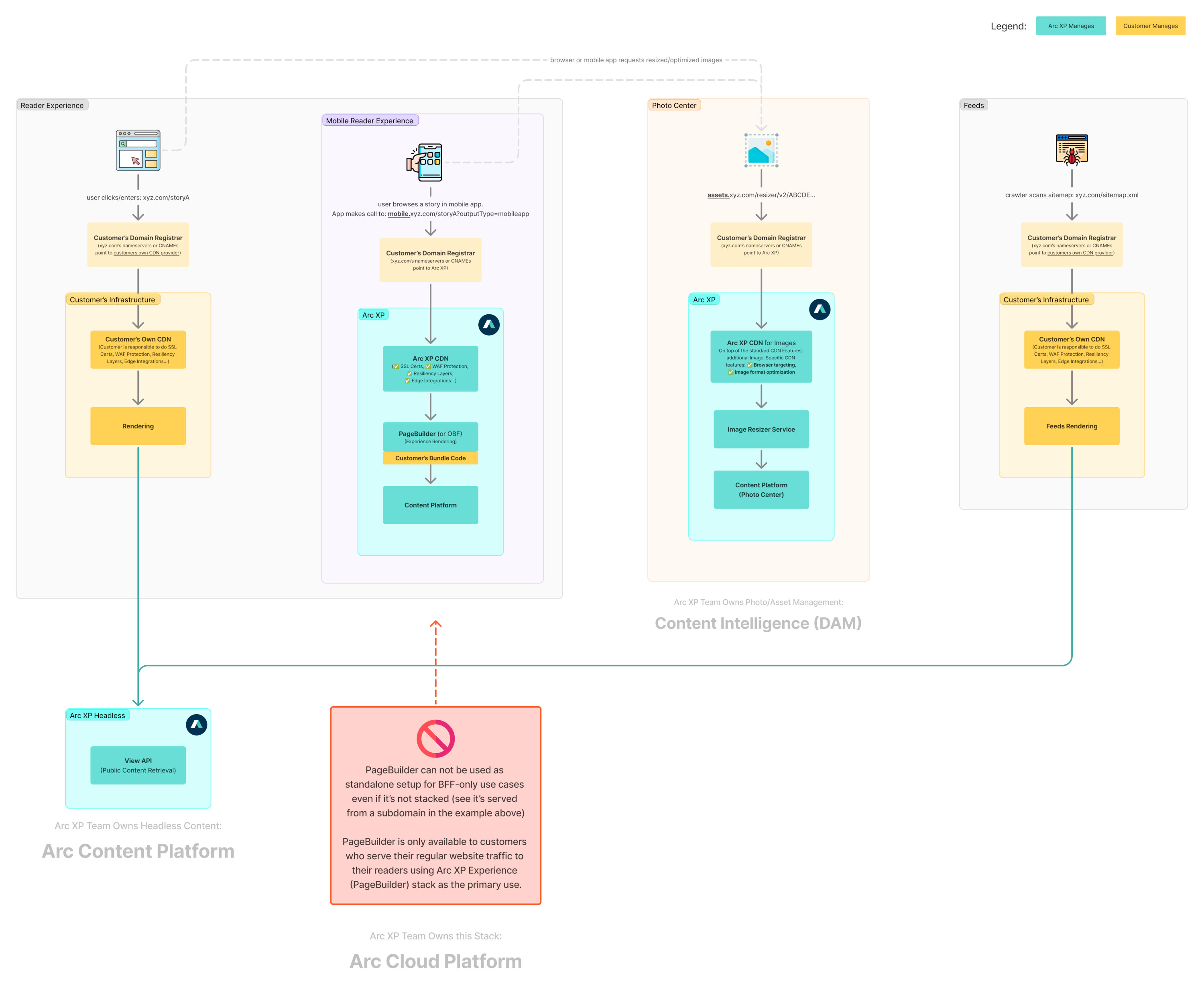
Task: Click 'customers own CDN provider' link in Feeds
Action: click(1080, 253)
